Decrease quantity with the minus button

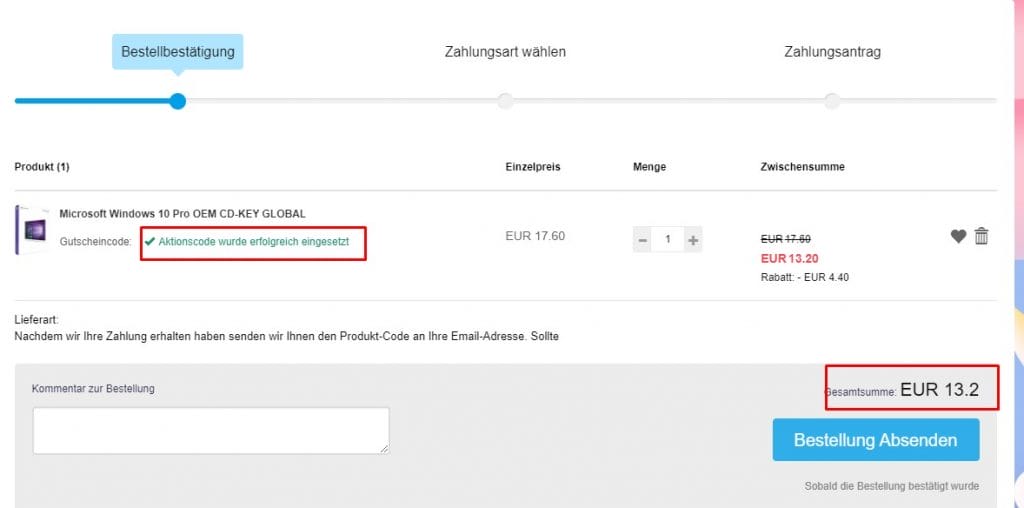(x=643, y=240)
